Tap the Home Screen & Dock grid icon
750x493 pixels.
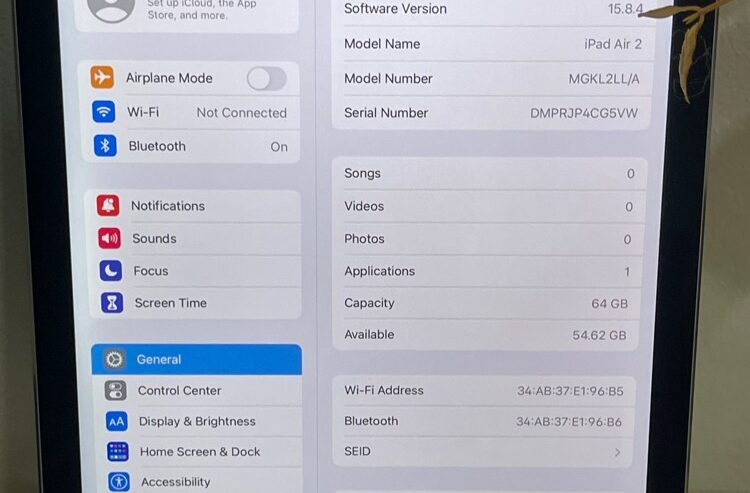click(118, 451)
